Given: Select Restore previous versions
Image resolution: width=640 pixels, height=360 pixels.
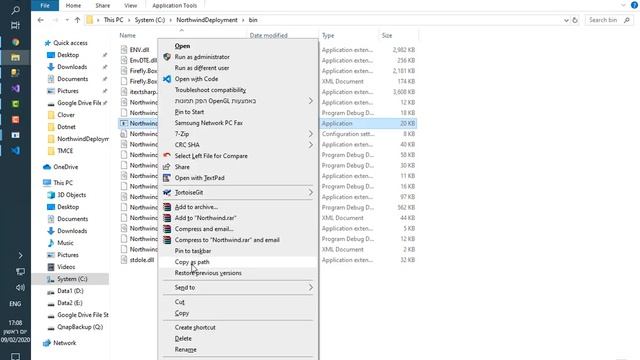Looking at the screenshot, I should [208, 273].
